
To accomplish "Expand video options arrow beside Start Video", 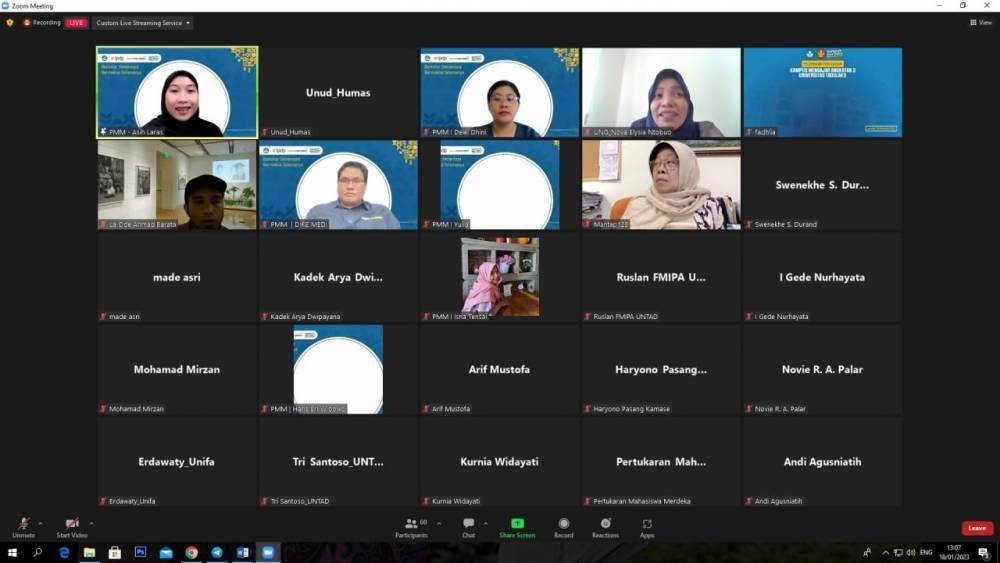I will pos(91,522).
